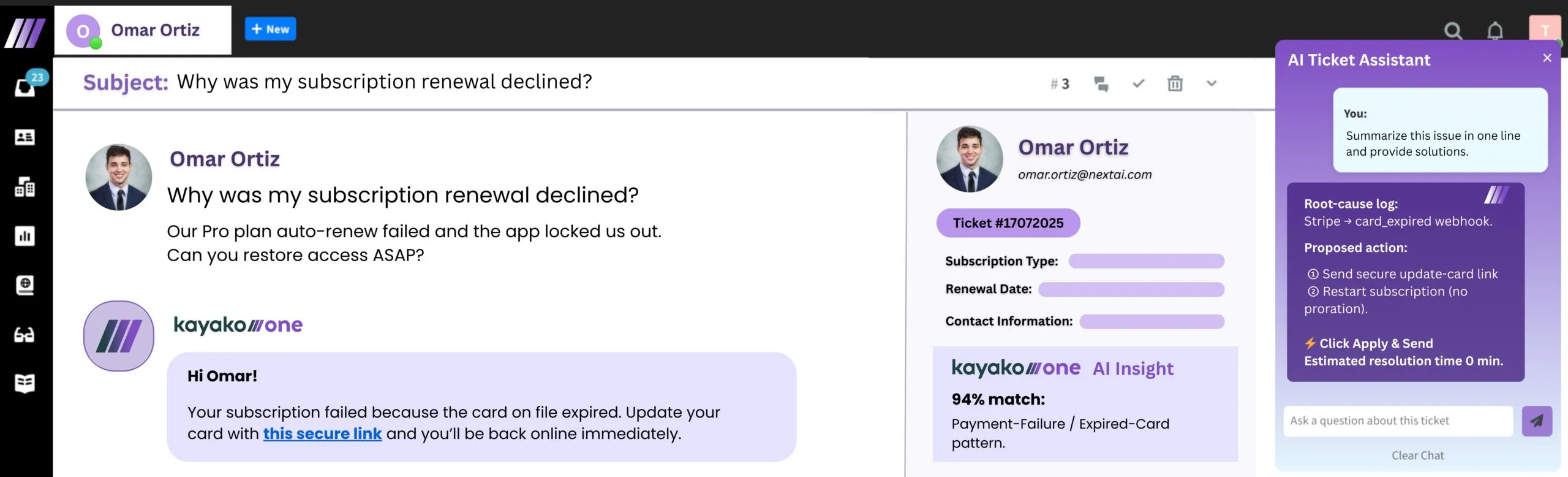The image size is (1568, 477).
Task: Open the inbox icon with 23 badge
Action: pyautogui.click(x=25, y=87)
